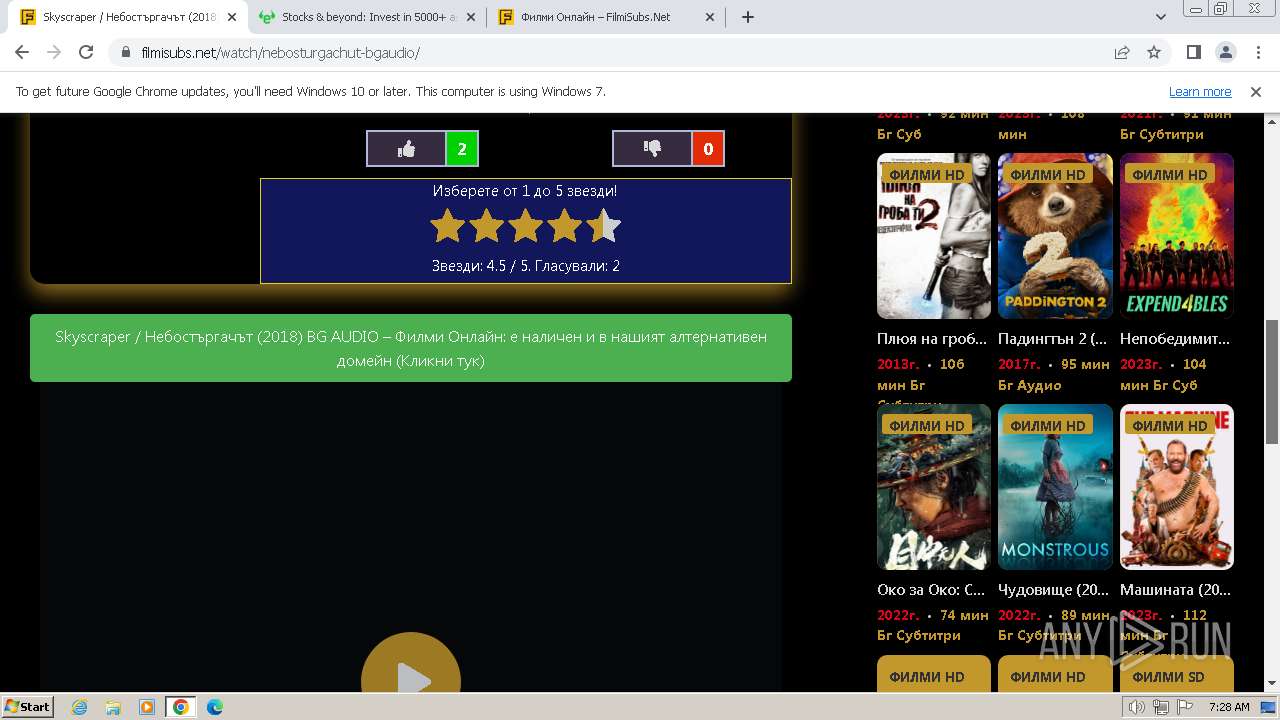Open the Expend4bles movie poster

pos(1177,236)
